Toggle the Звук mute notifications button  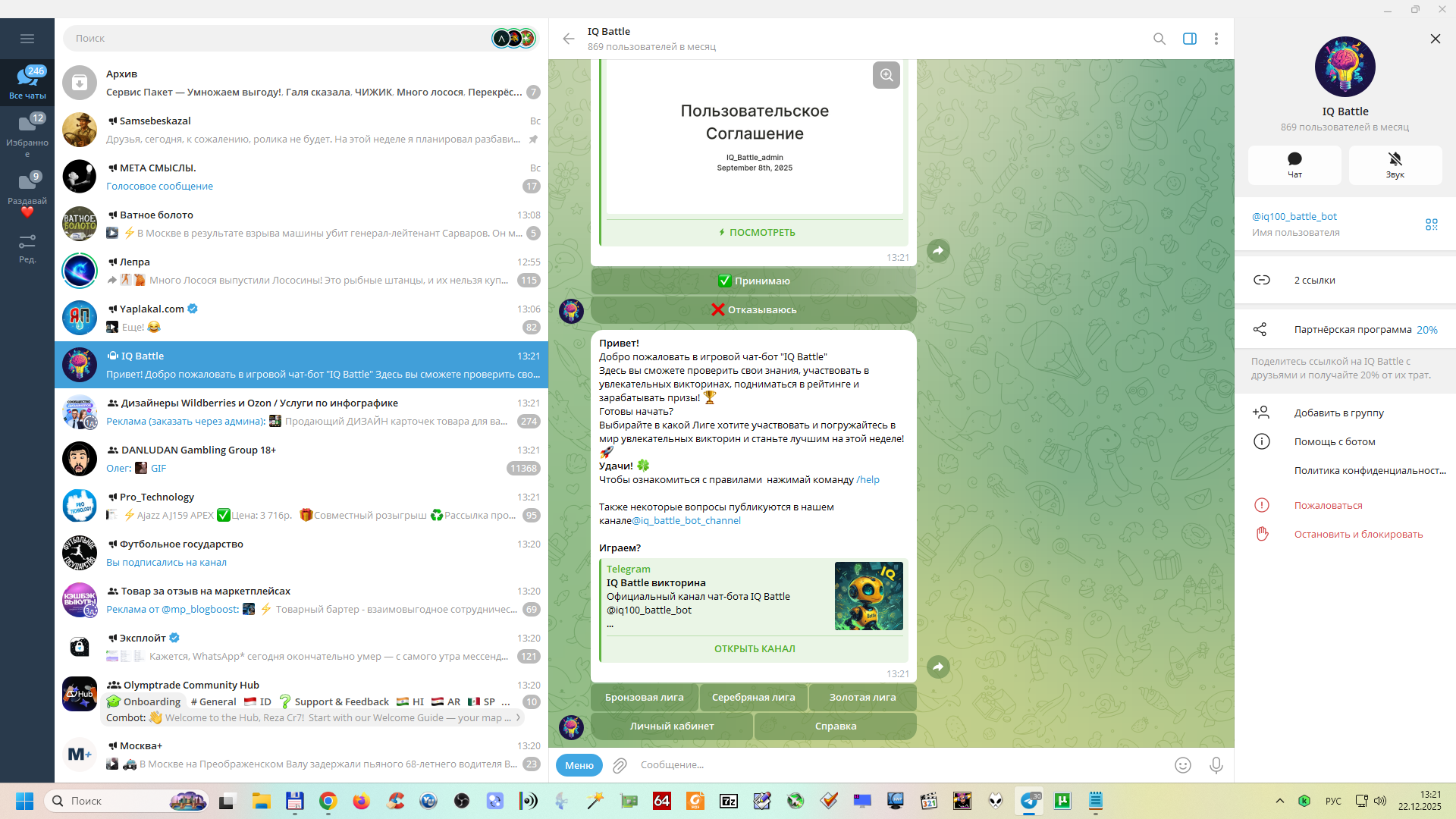click(x=1395, y=165)
